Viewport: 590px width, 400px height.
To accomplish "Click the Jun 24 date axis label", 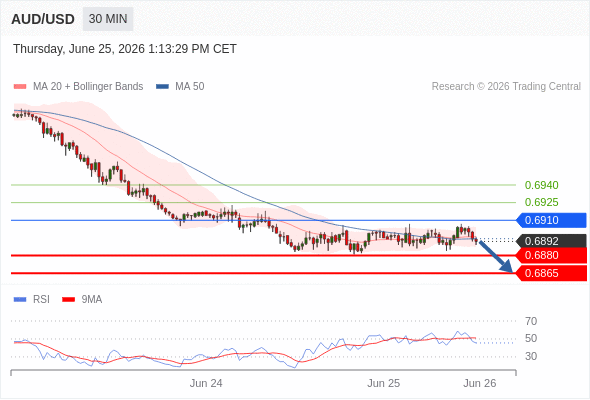I will [206, 383].
